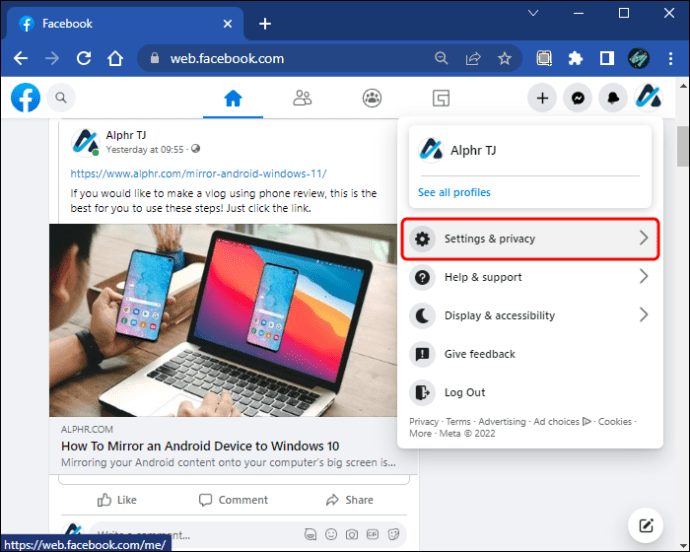
Task: Click the screenshot extension icon
Action: 544,58
